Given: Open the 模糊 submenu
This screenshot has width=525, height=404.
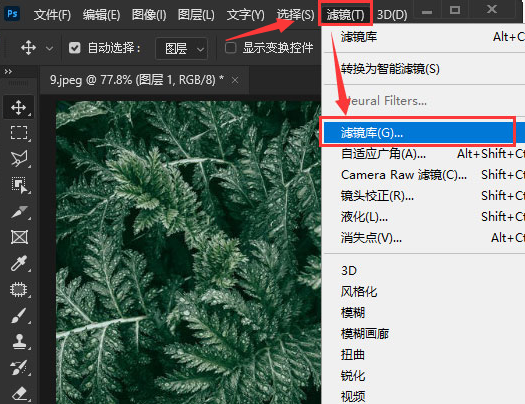Looking at the screenshot, I should click(423, 313).
